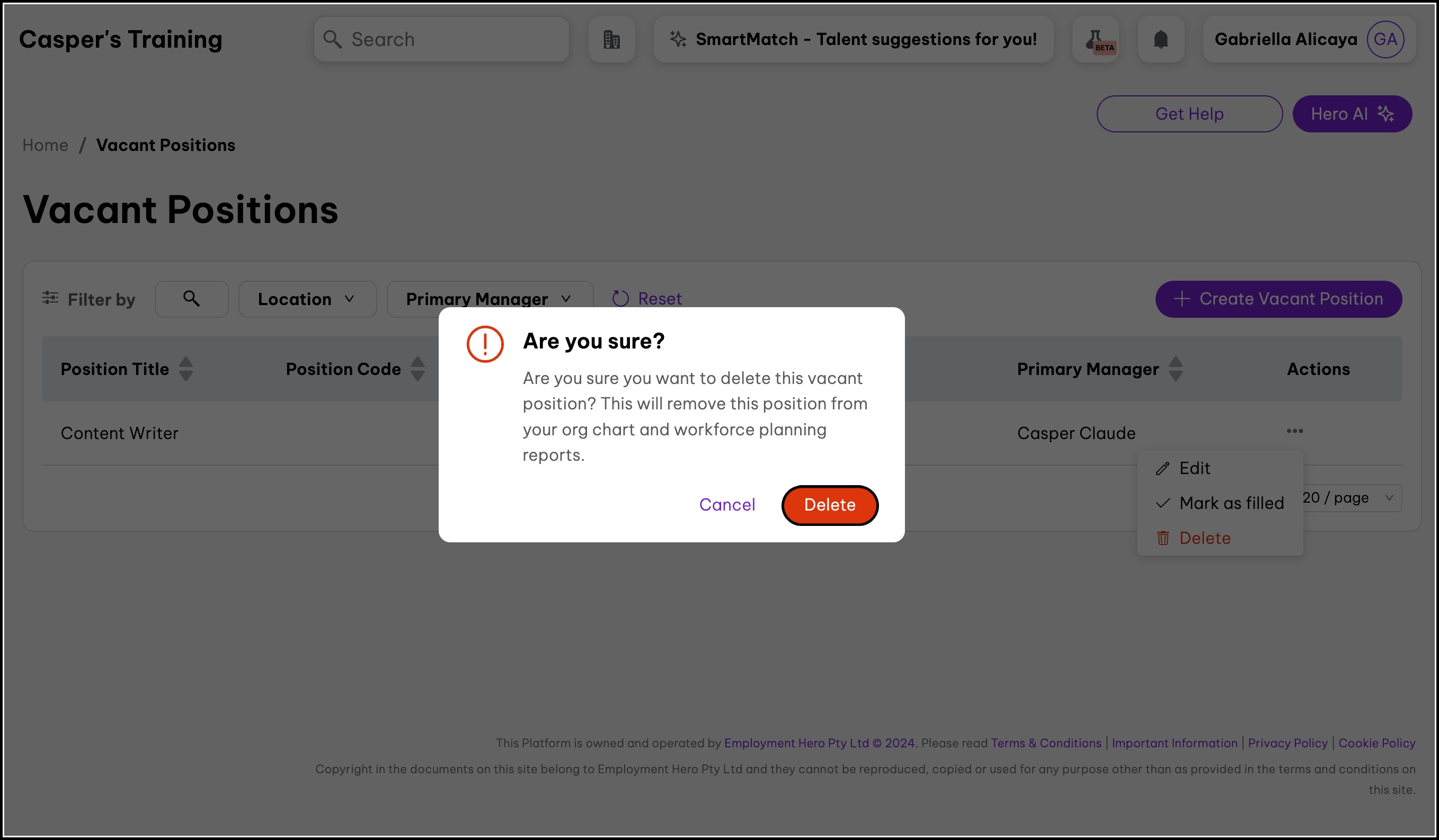Sort by Position Title arrows

[185, 369]
